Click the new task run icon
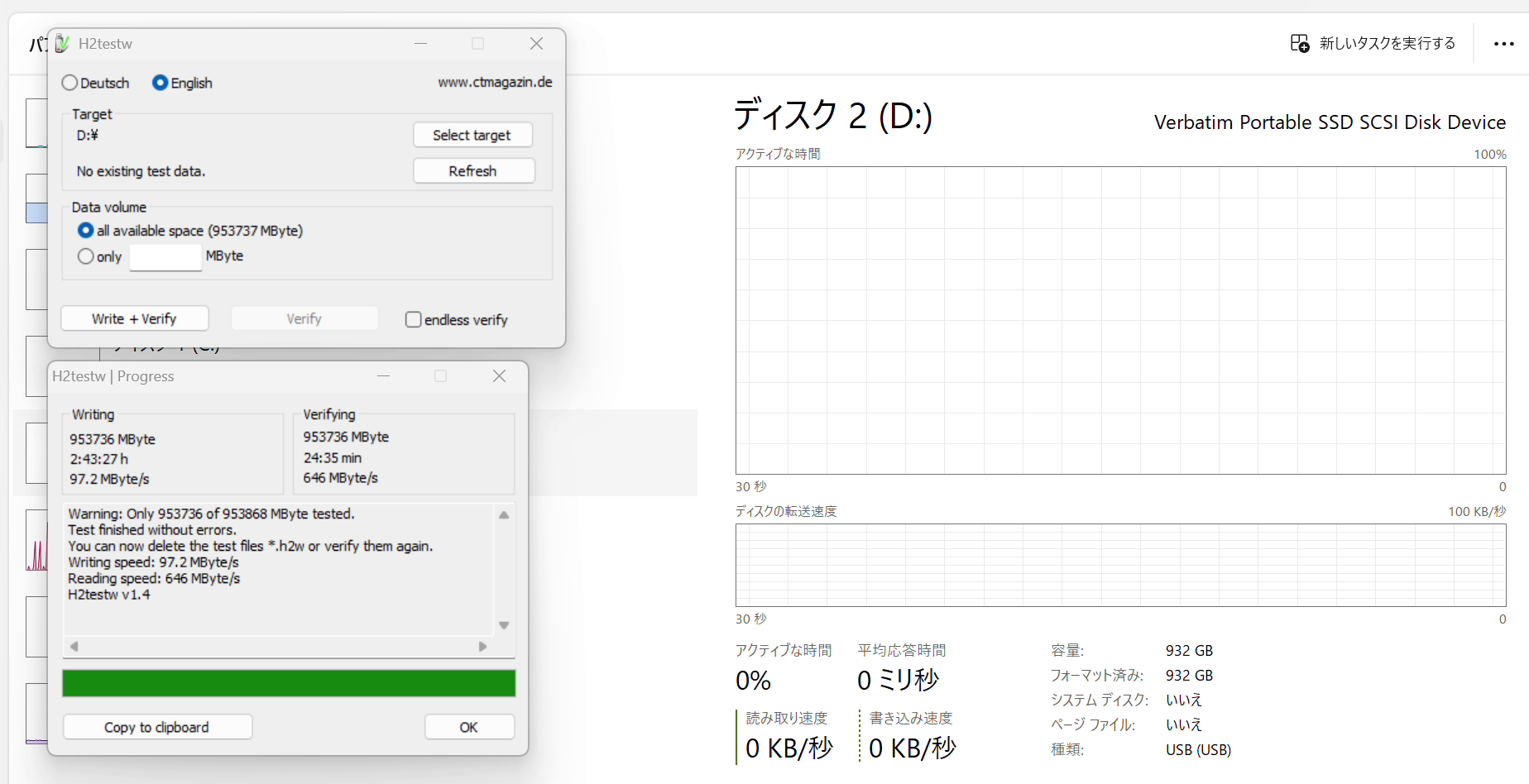The height and width of the screenshot is (784, 1529). (1299, 43)
